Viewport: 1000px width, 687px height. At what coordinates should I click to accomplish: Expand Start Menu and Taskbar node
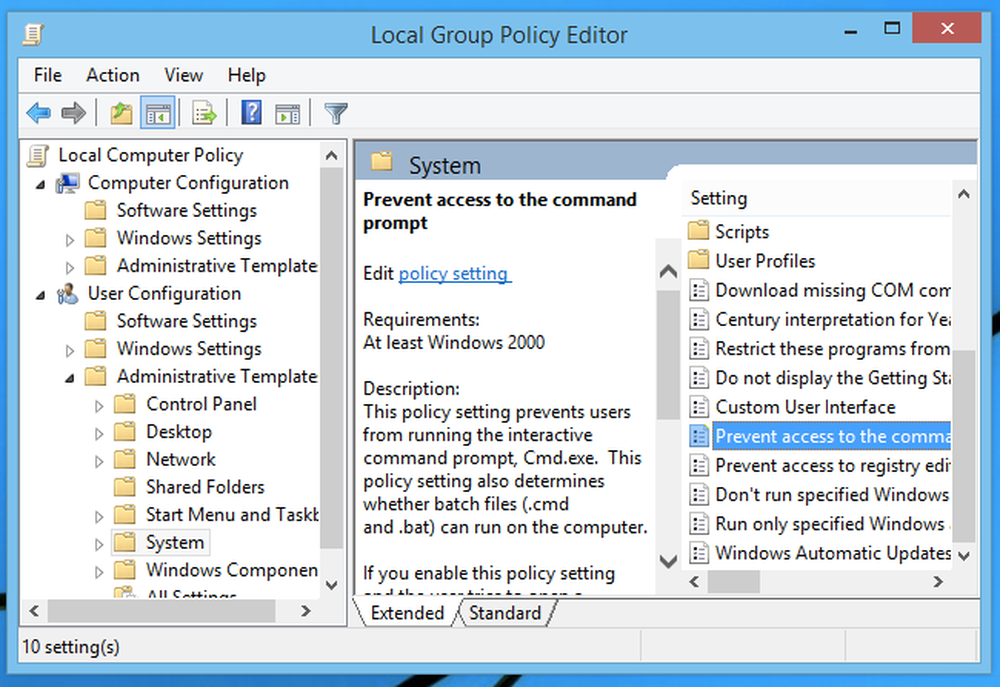[x=99, y=517]
